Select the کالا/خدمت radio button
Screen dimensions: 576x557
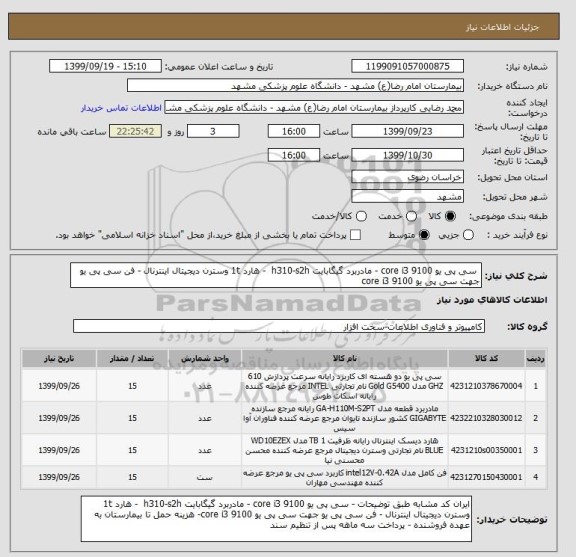point(361,216)
